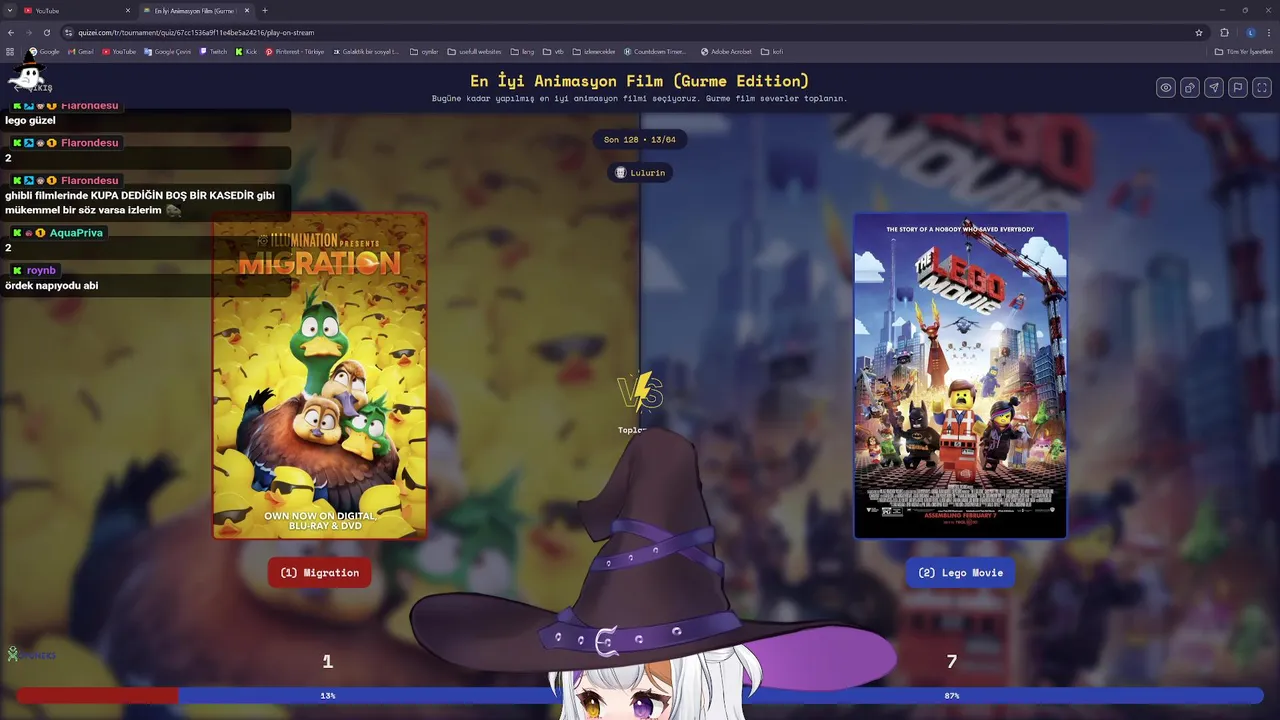This screenshot has width=1280, height=720.
Task: Close the YouTube tab
Action: click(x=128, y=10)
